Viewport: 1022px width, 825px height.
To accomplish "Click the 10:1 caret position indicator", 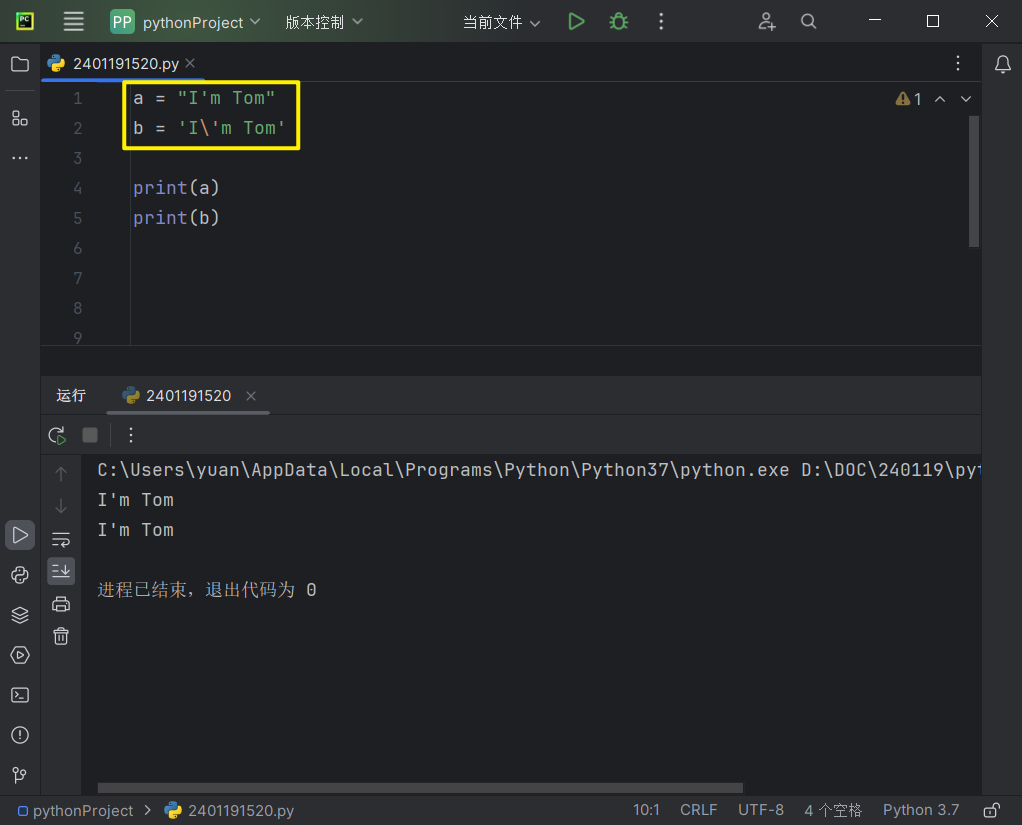I will tap(646, 810).
